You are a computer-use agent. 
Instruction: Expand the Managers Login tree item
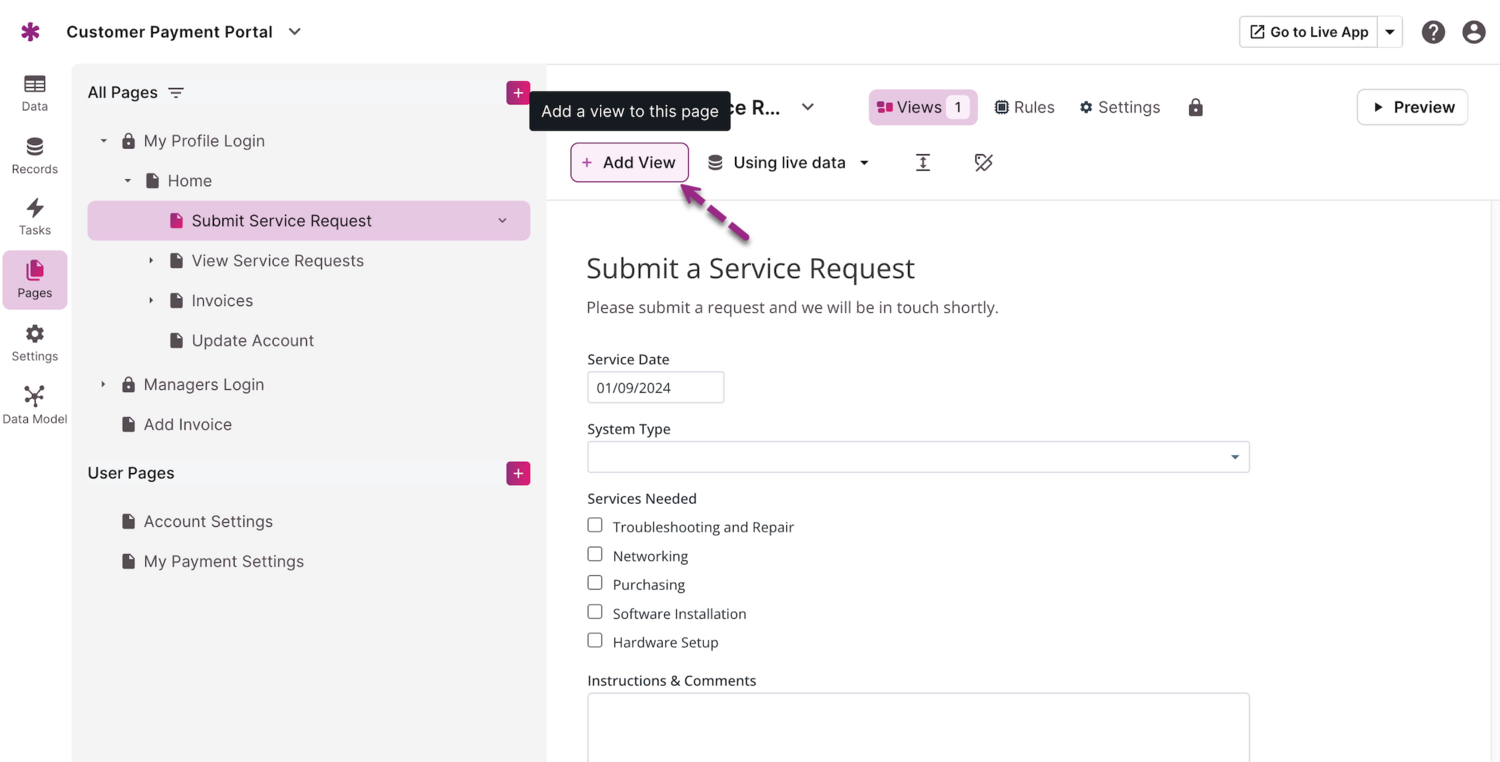[103, 385]
